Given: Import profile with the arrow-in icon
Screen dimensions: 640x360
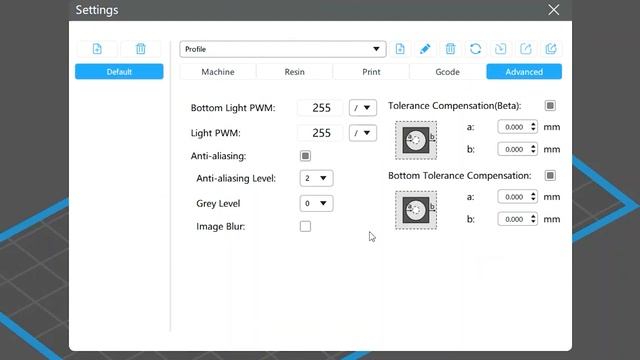Looking at the screenshot, I should 500,49.
